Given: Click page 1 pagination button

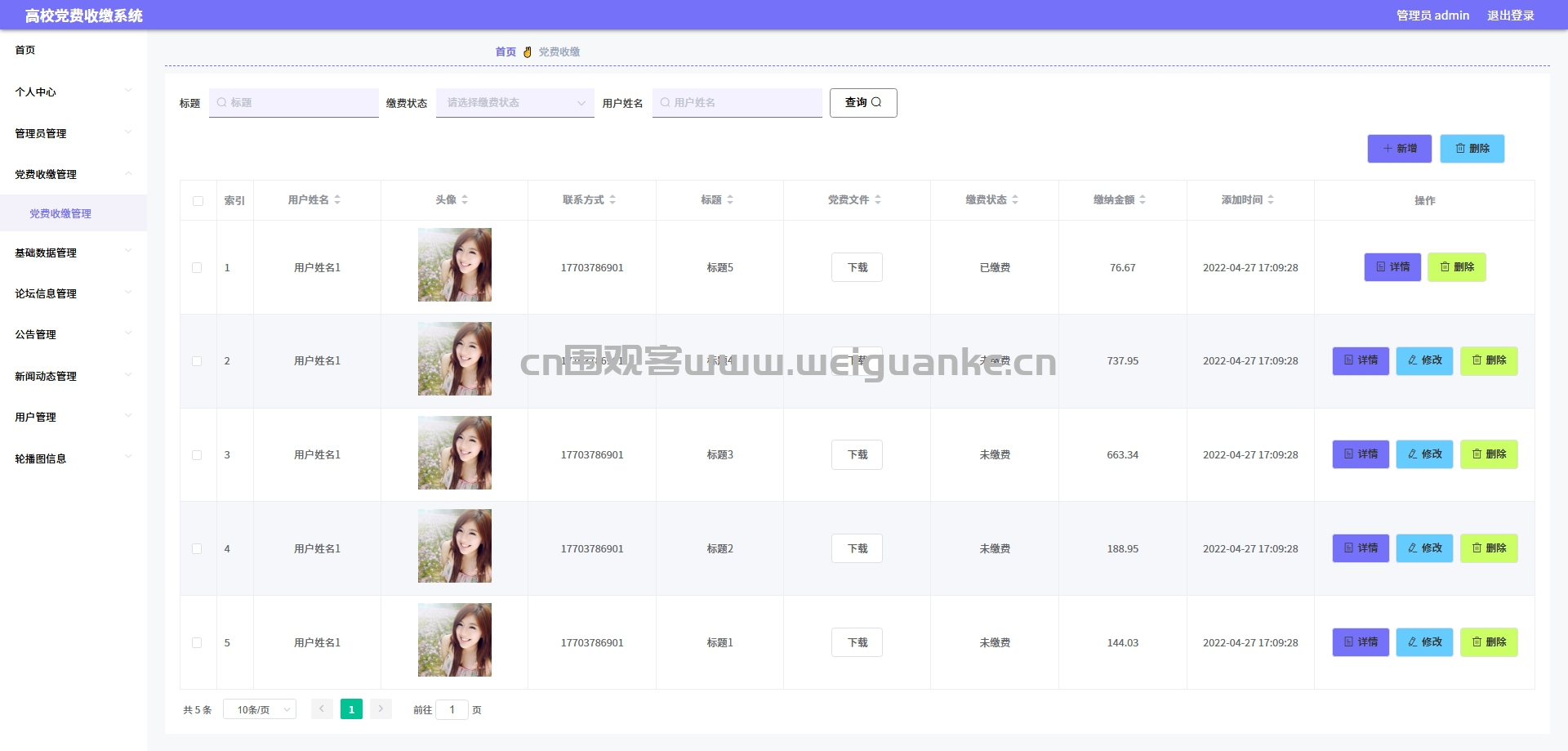Looking at the screenshot, I should (351, 709).
